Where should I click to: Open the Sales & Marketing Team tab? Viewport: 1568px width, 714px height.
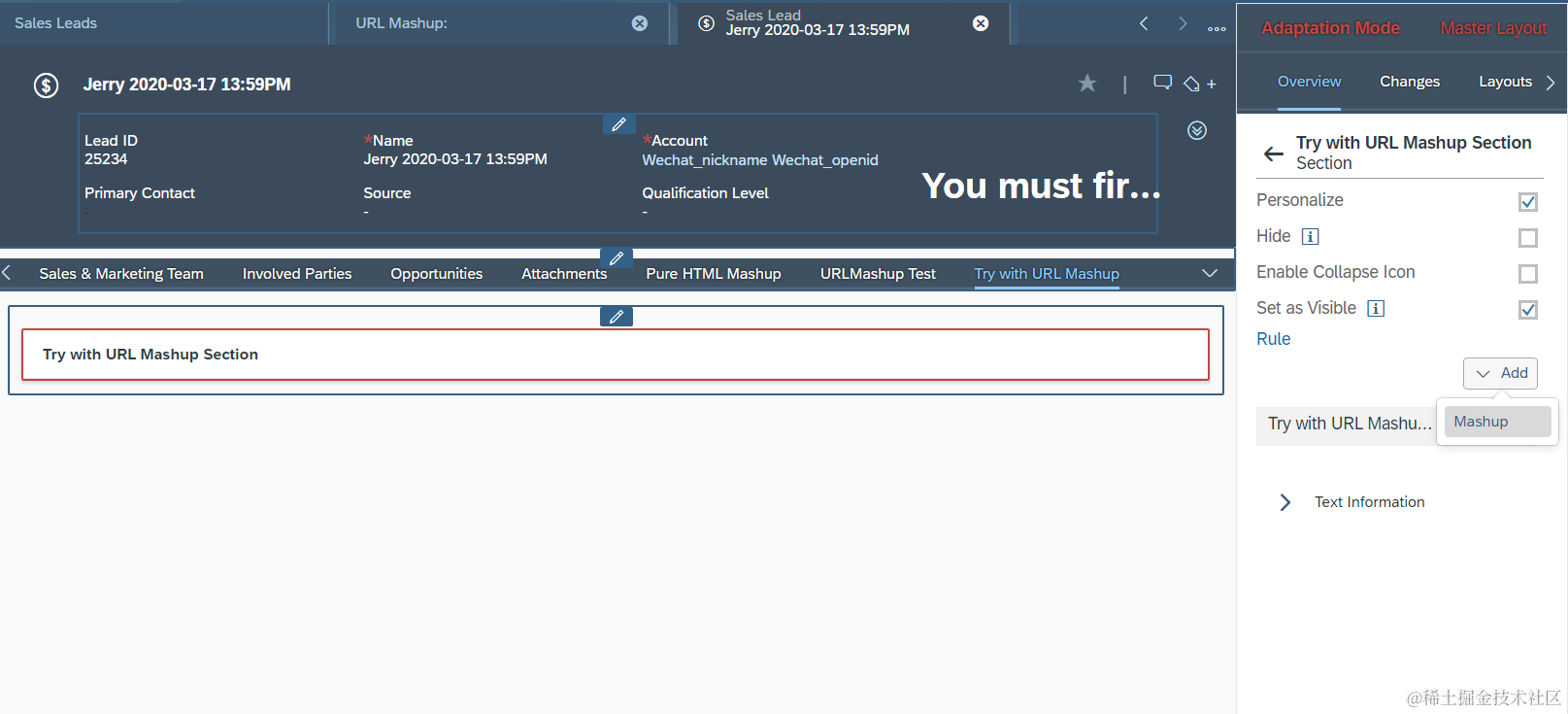coord(121,274)
